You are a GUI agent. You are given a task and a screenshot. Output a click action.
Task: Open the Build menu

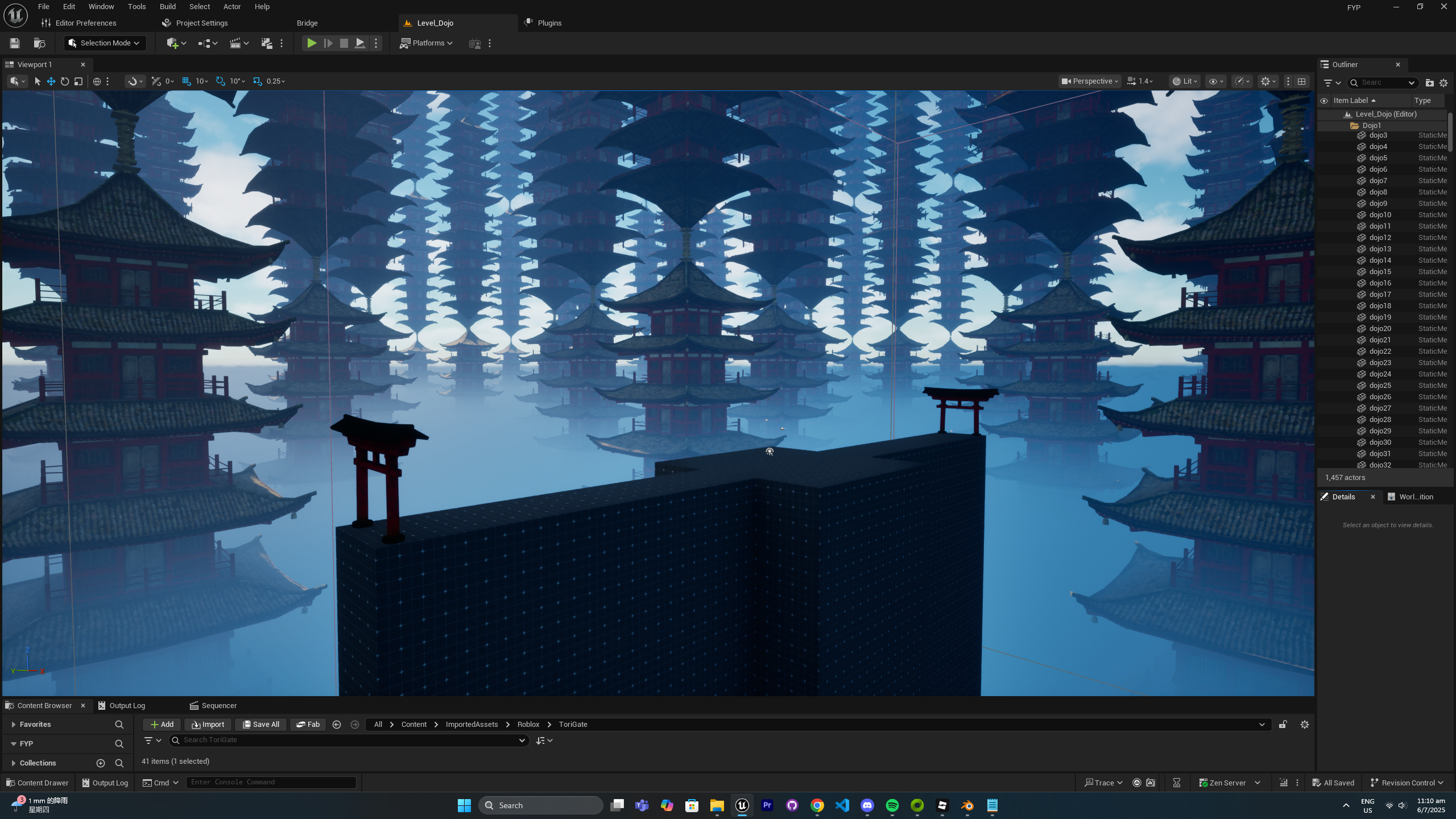[167, 7]
